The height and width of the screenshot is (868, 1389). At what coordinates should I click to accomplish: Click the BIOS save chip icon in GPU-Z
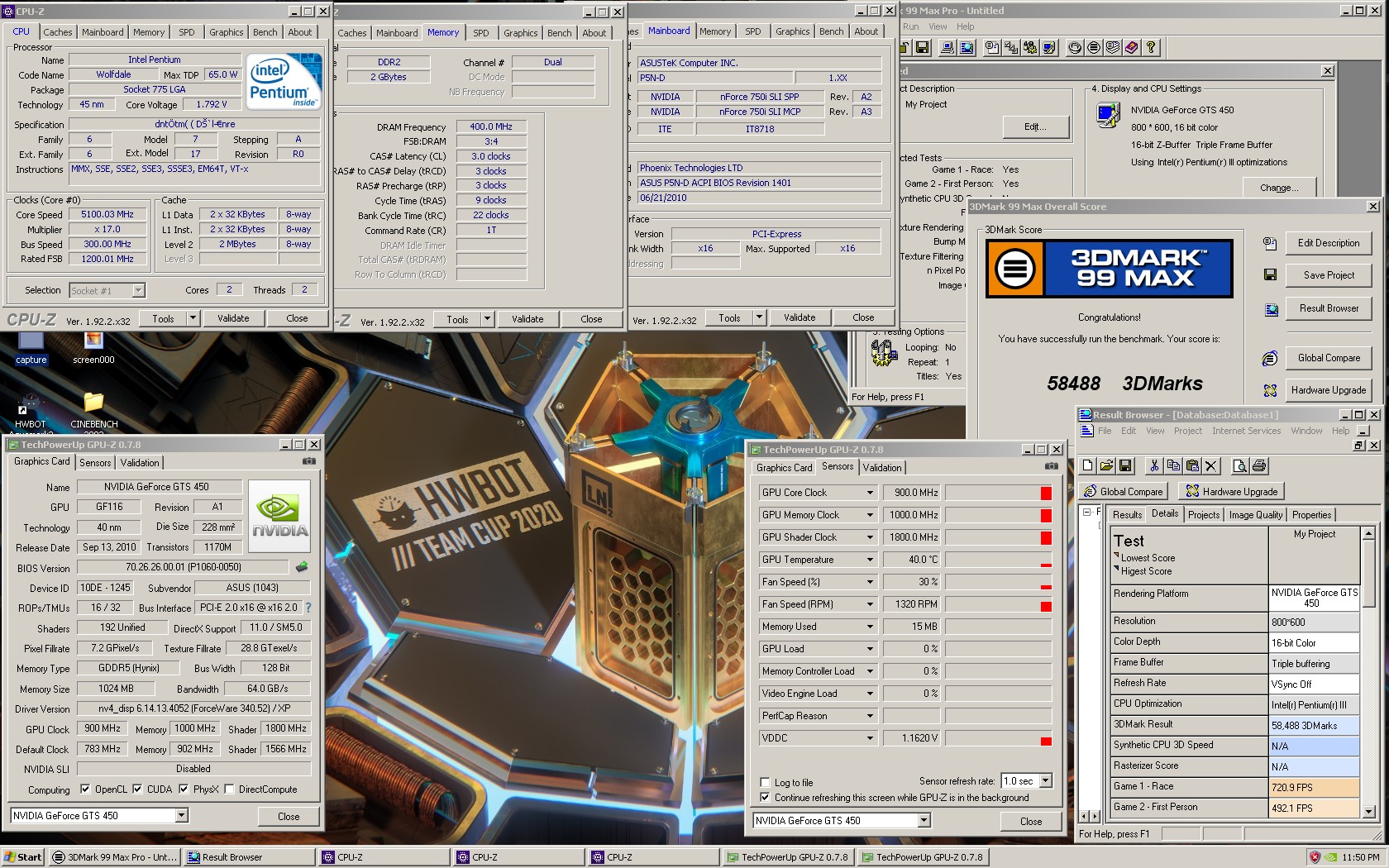point(302,567)
